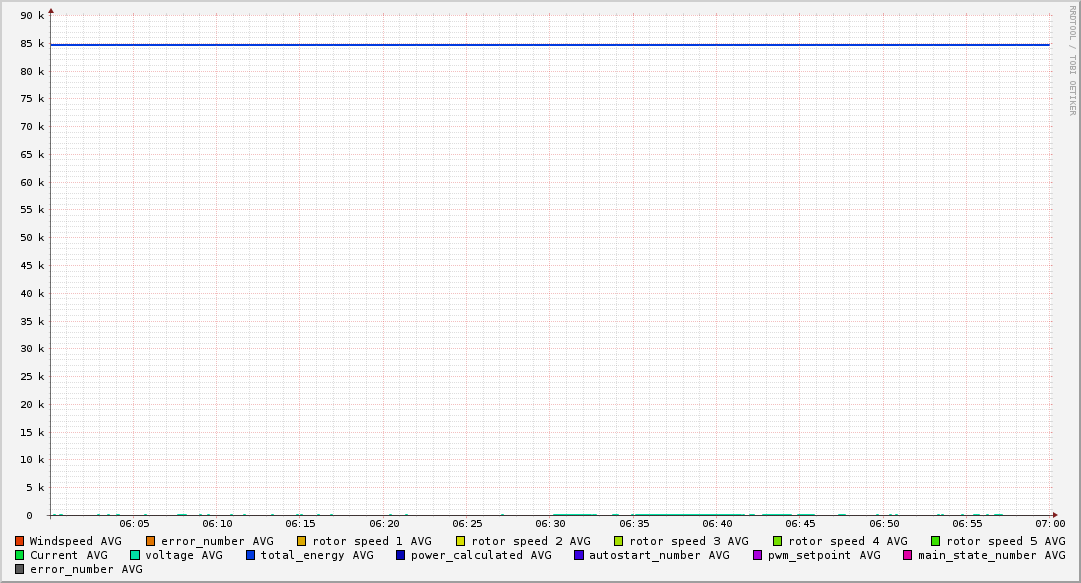The image size is (1081, 583).
Task: Select the orange error_number AVG legend swatch
Action: click(x=151, y=541)
